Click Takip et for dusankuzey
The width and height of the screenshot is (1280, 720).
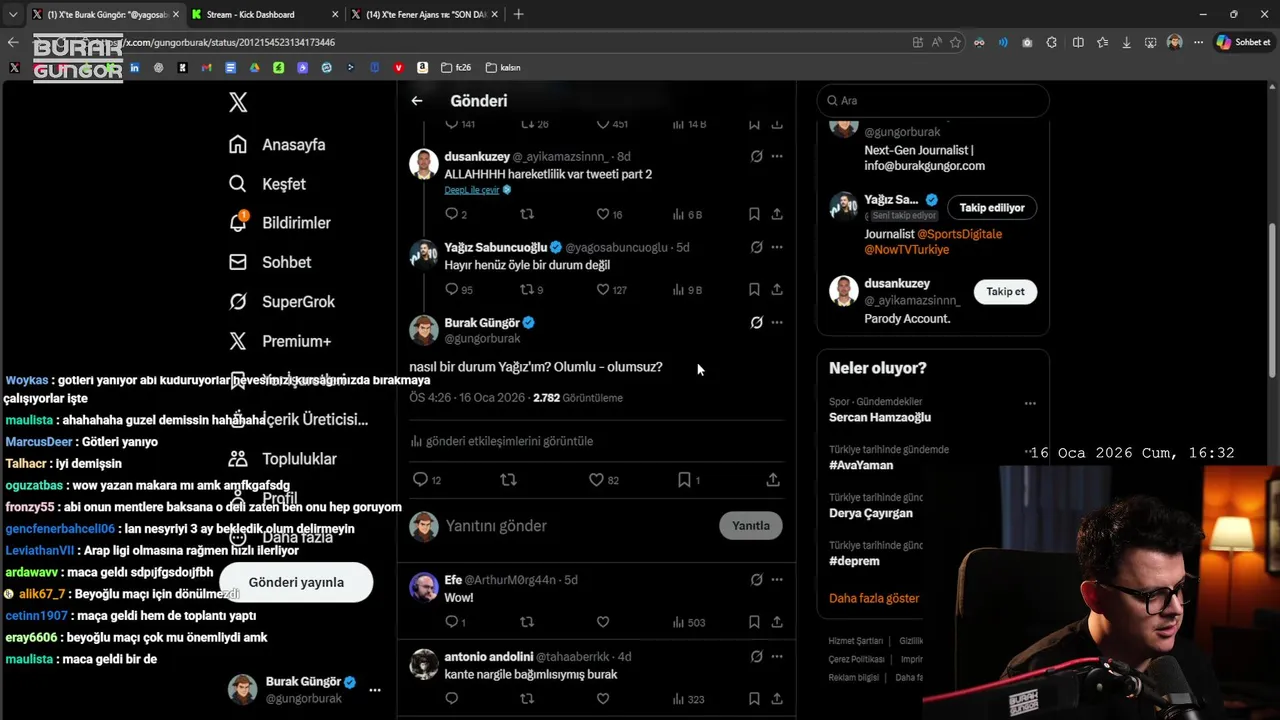[1005, 292]
